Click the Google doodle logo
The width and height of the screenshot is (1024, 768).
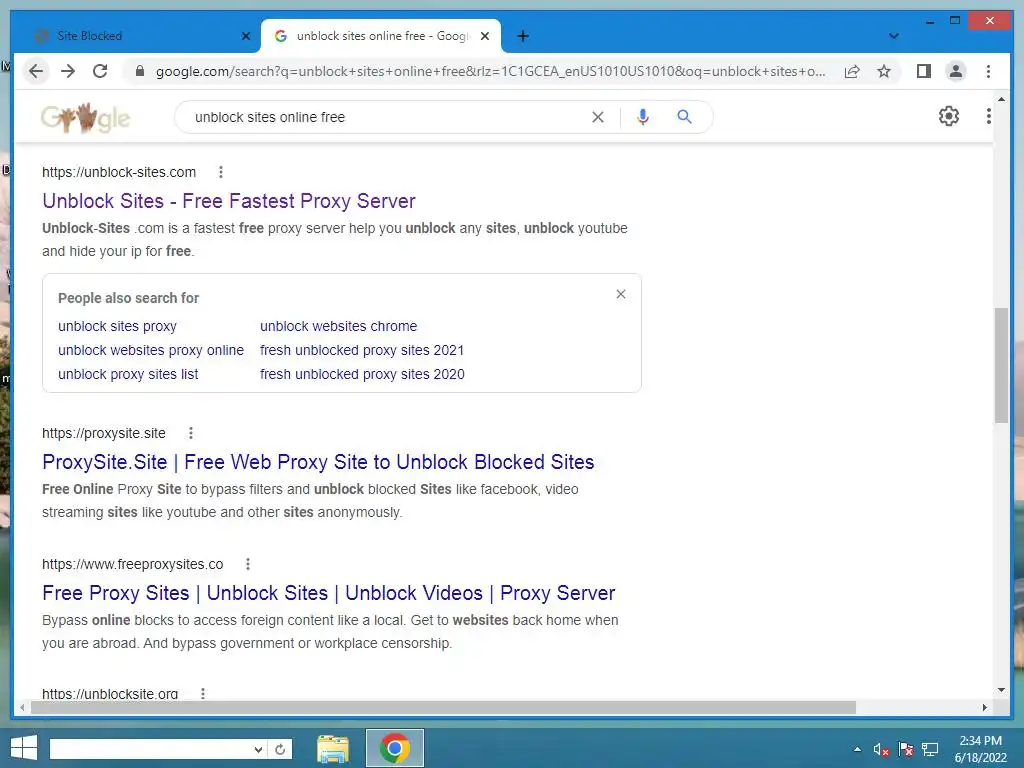(x=86, y=118)
